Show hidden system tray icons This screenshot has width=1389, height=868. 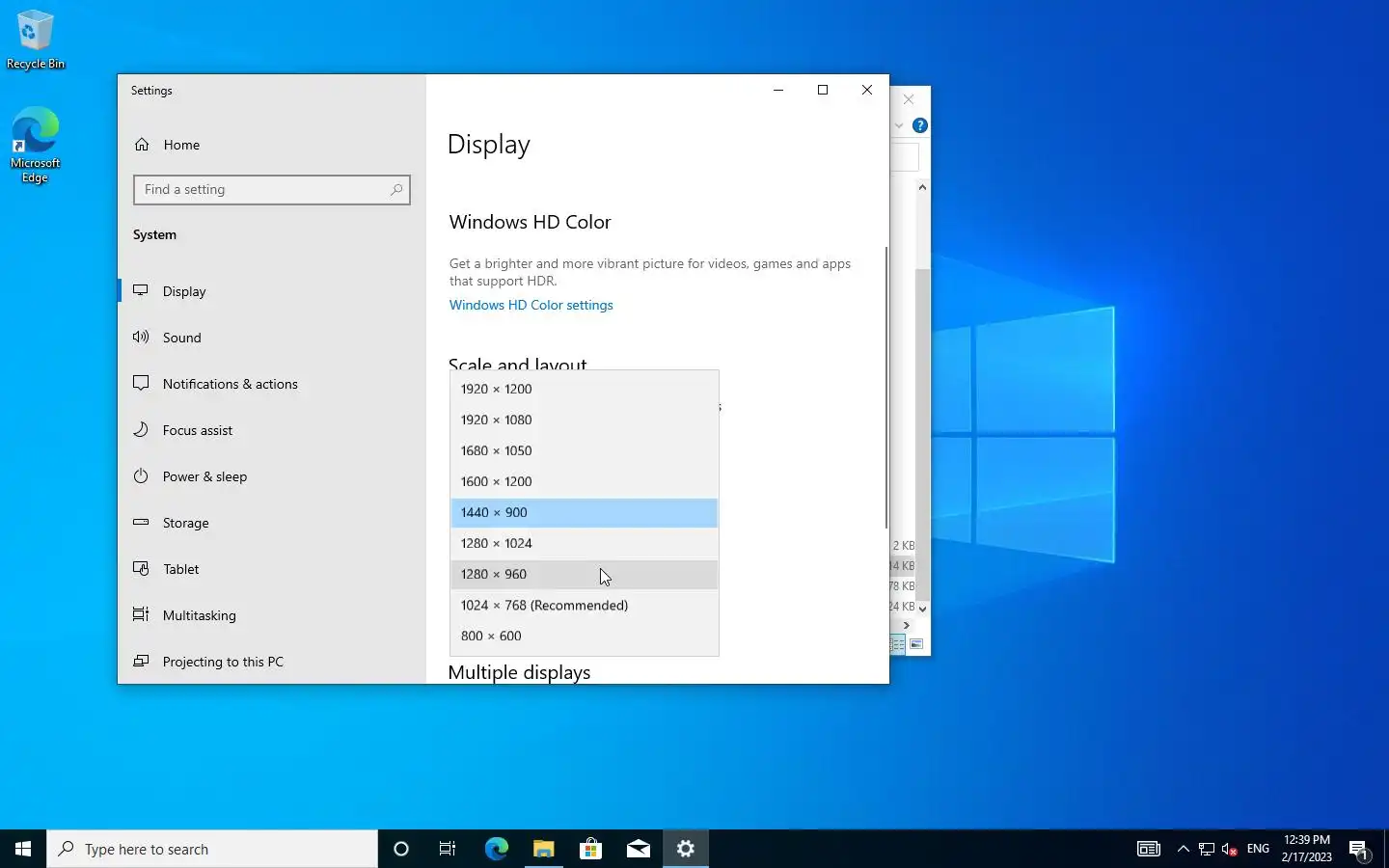[1184, 849]
